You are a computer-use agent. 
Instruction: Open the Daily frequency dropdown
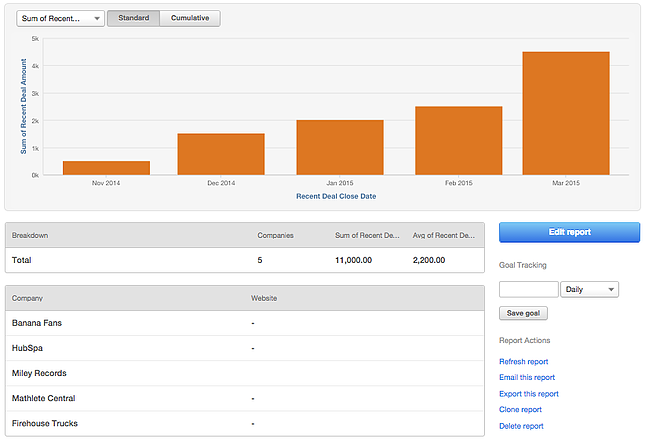590,289
